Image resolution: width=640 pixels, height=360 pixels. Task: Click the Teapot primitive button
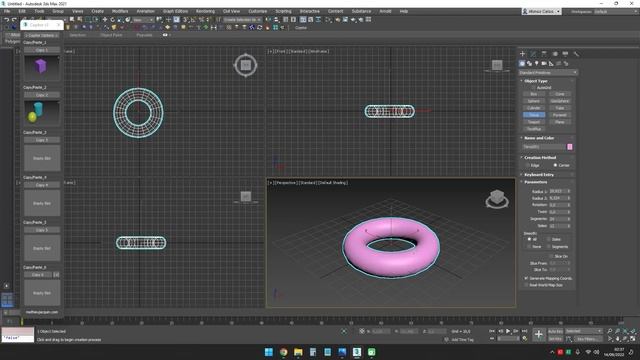point(534,122)
